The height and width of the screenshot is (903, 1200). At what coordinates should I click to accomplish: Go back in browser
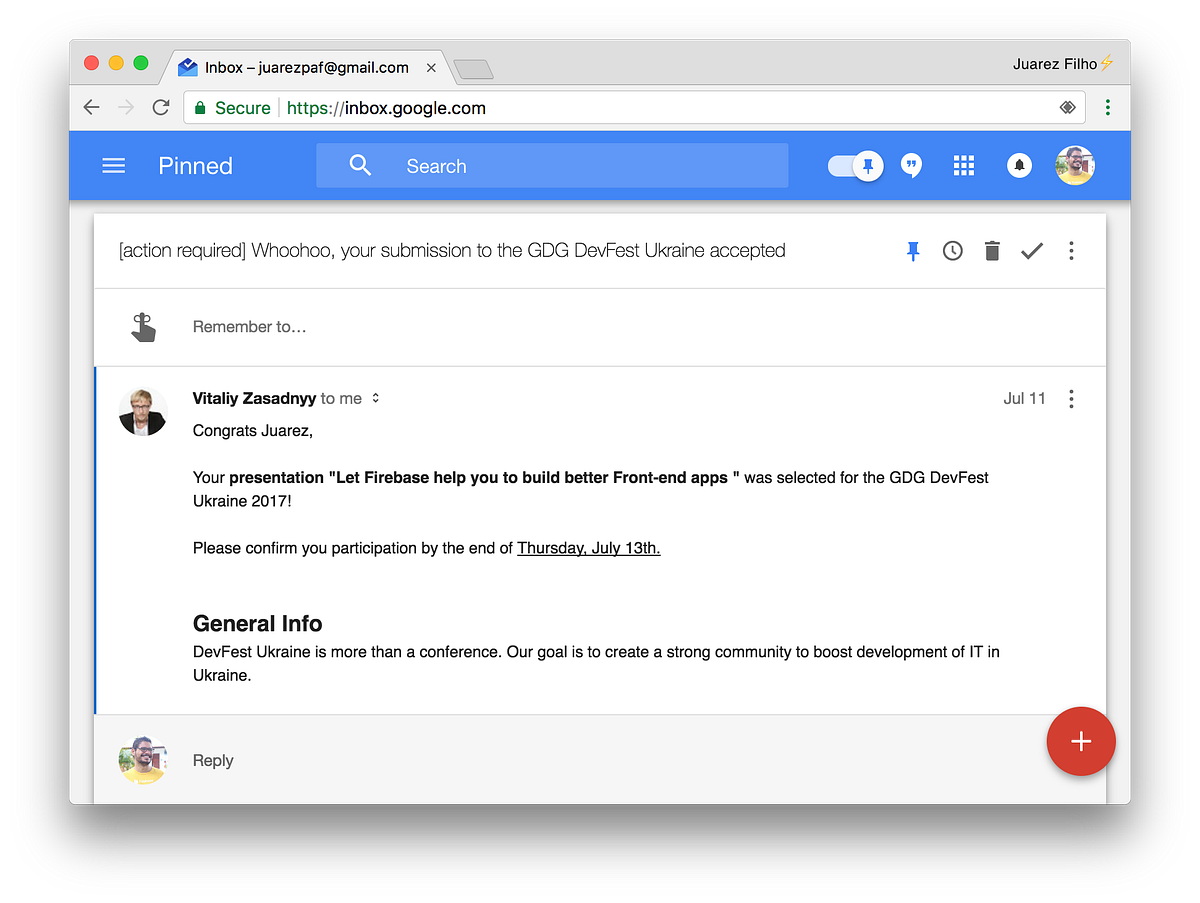(x=91, y=108)
